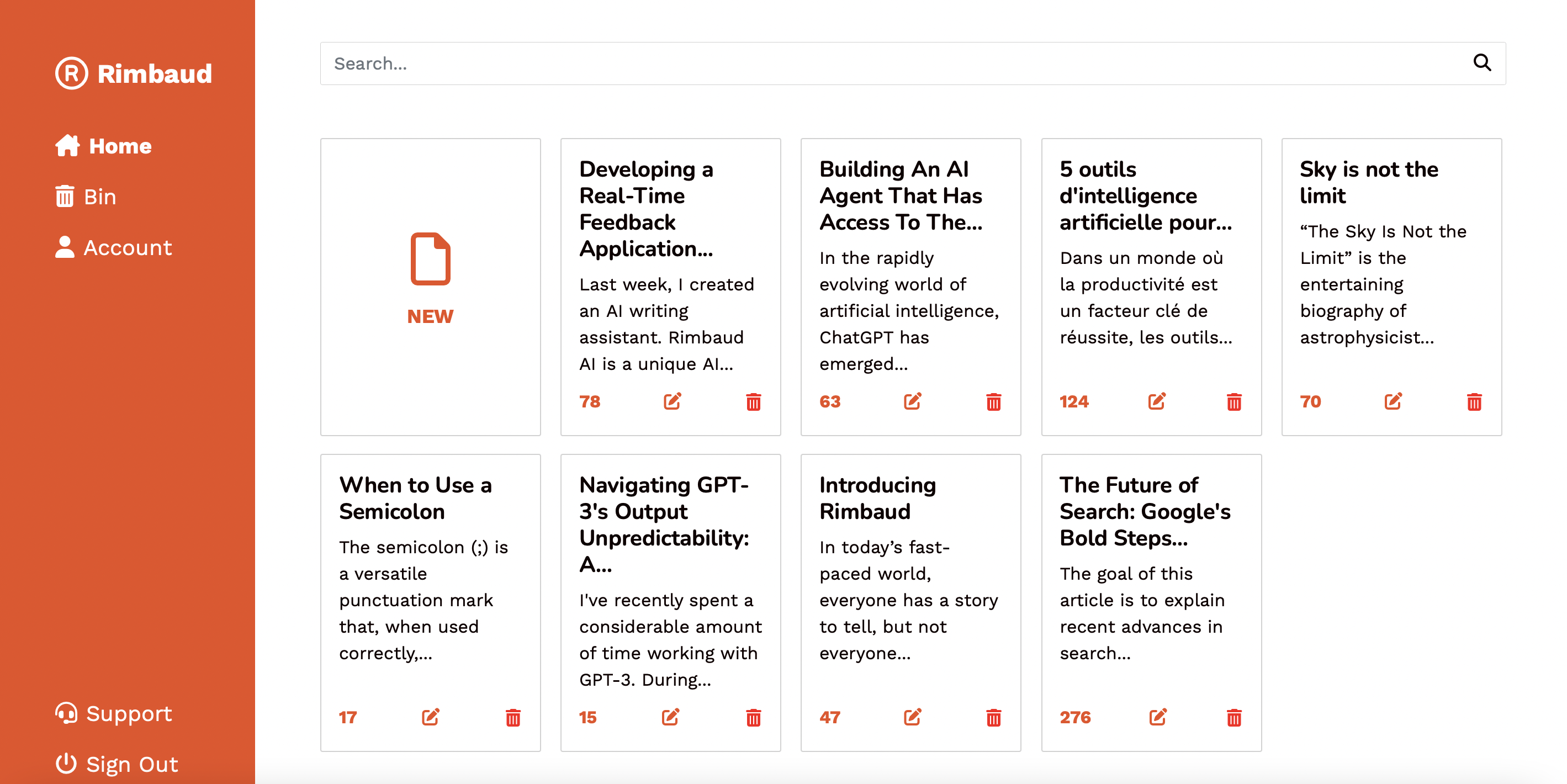1567x784 pixels.
Task: Delete When to Use a Semicolon document
Action: 513,717
